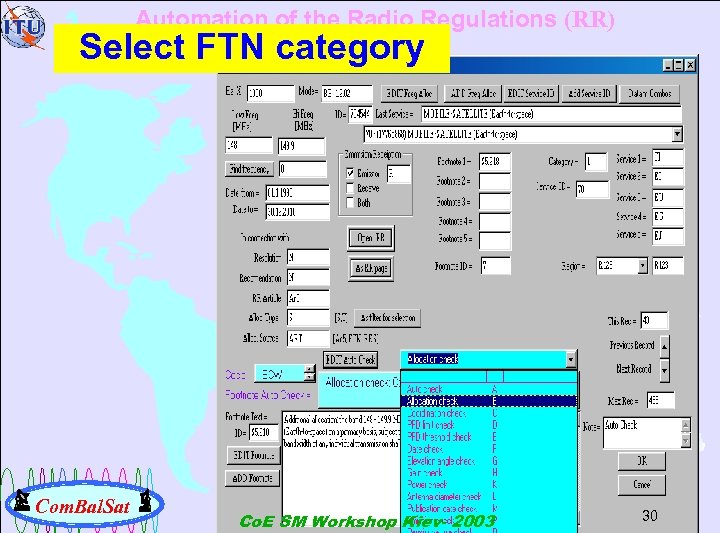This screenshot has height=533, width=720.
Task: Expand the Mobile-Satellite service combo box arrow
Action: [677, 135]
